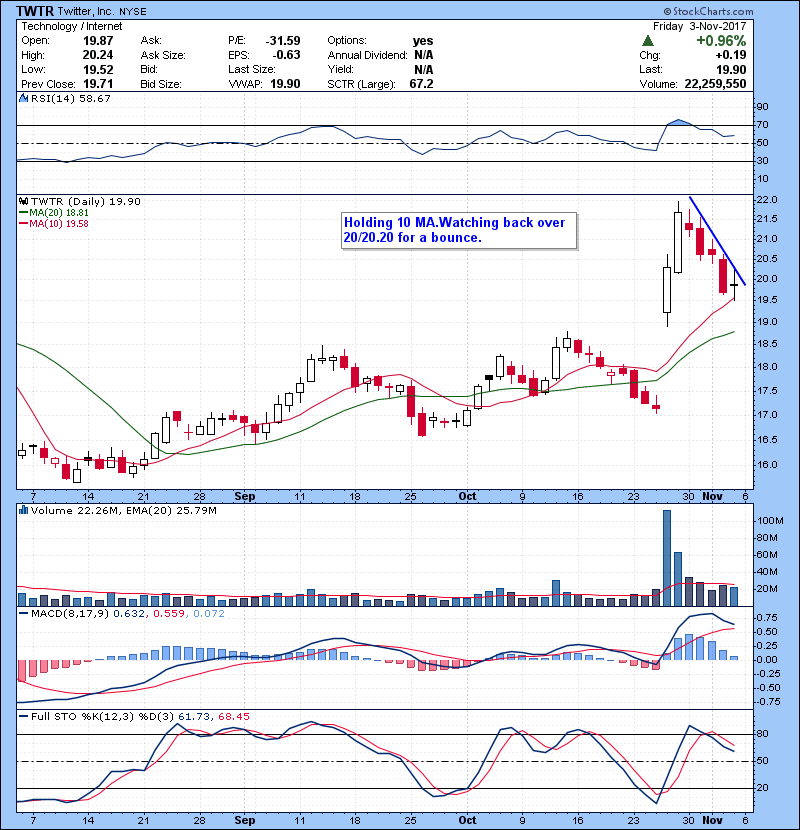Click the Last price 19.90 in the header
Screen dimensions: 800x830
coord(731,69)
